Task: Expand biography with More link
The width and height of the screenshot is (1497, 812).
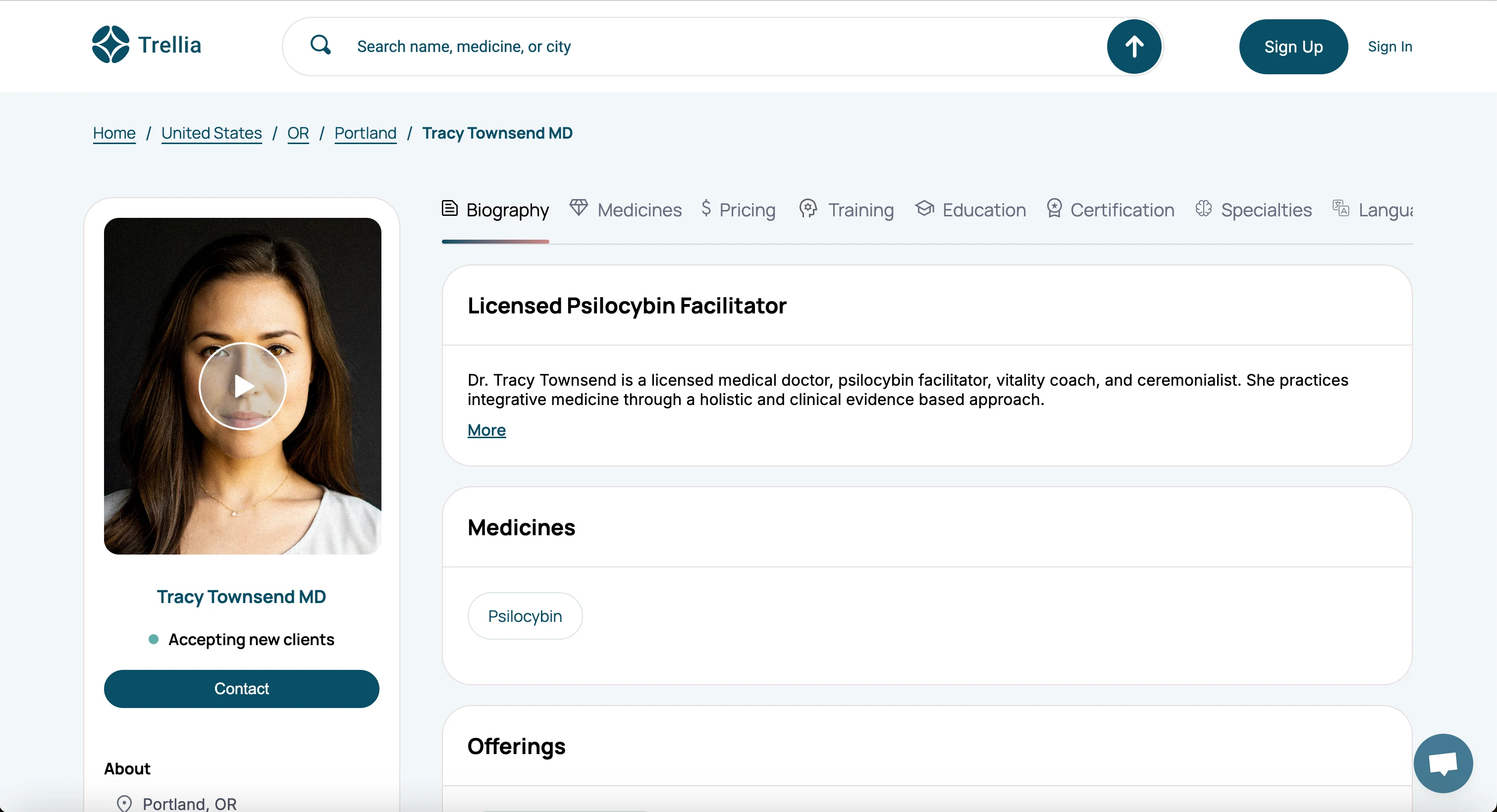Action: pyautogui.click(x=486, y=430)
